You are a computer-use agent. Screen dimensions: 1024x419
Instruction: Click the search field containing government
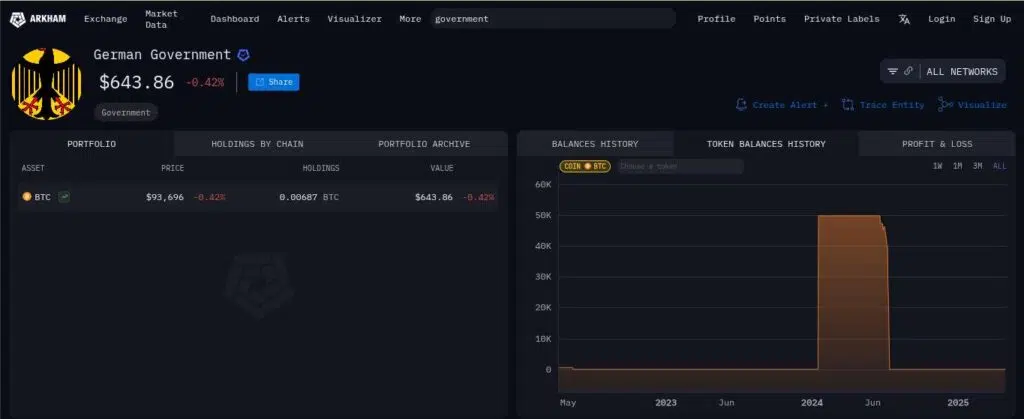[x=553, y=19]
